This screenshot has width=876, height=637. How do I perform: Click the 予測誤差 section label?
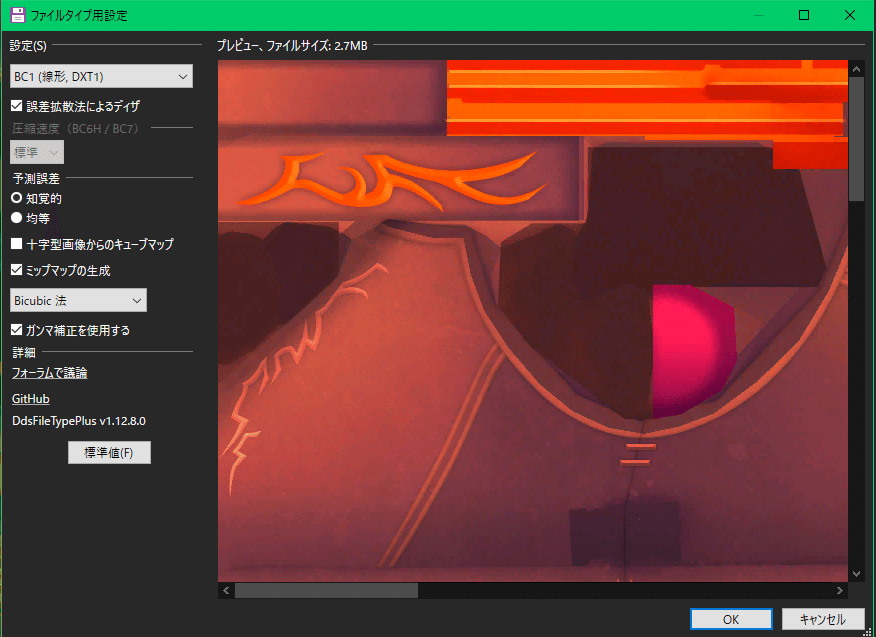pyautogui.click(x=36, y=178)
